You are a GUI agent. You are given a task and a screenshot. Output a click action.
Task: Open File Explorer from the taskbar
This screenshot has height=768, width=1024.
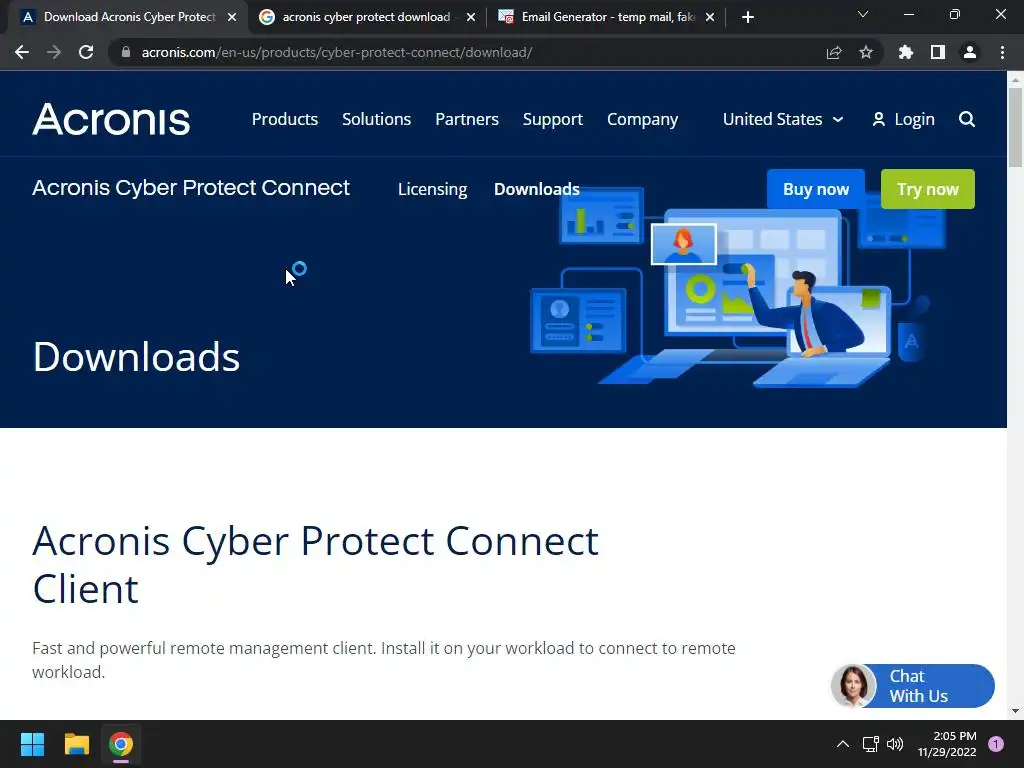coord(76,744)
